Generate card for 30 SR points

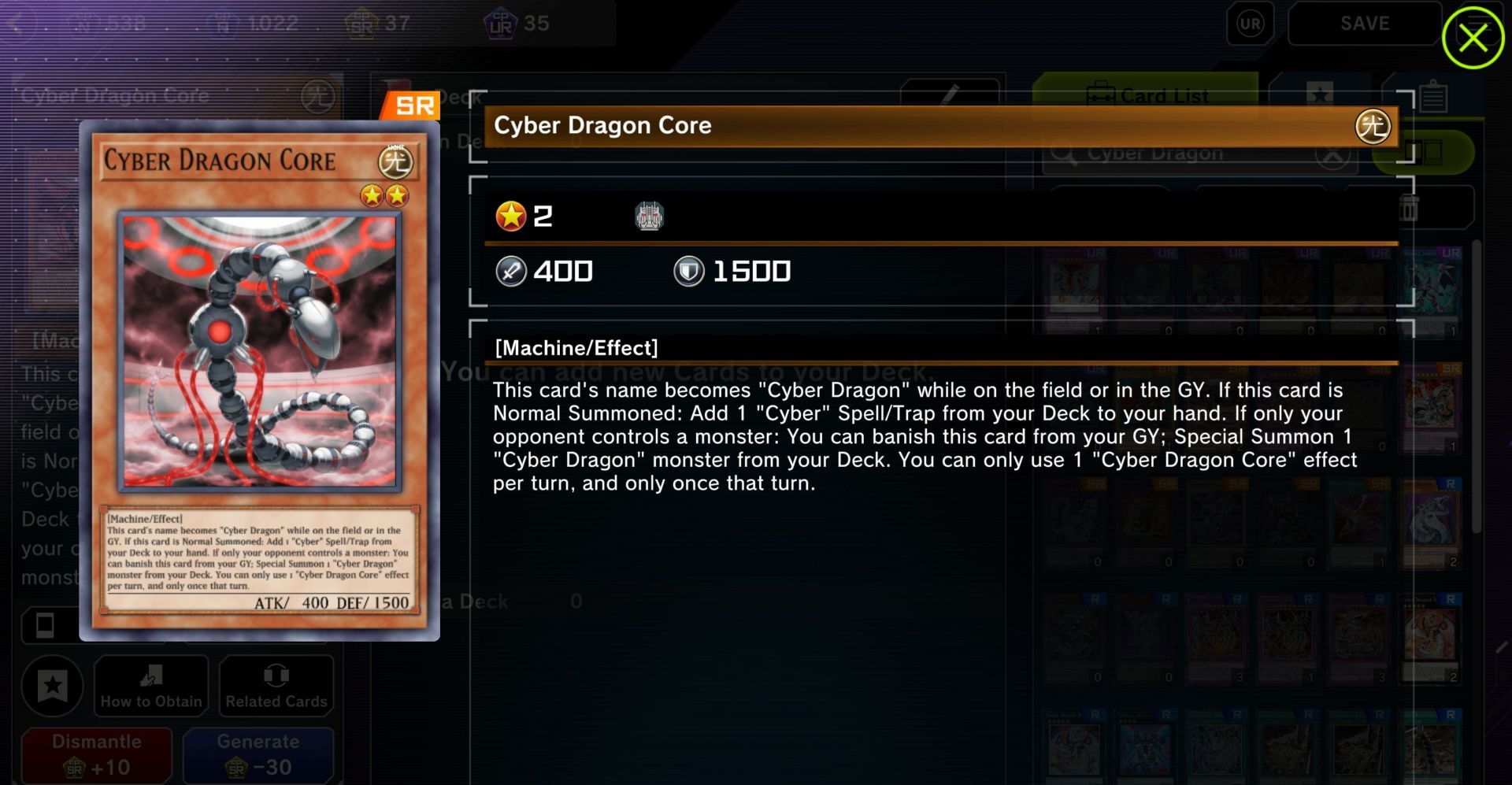[x=258, y=755]
